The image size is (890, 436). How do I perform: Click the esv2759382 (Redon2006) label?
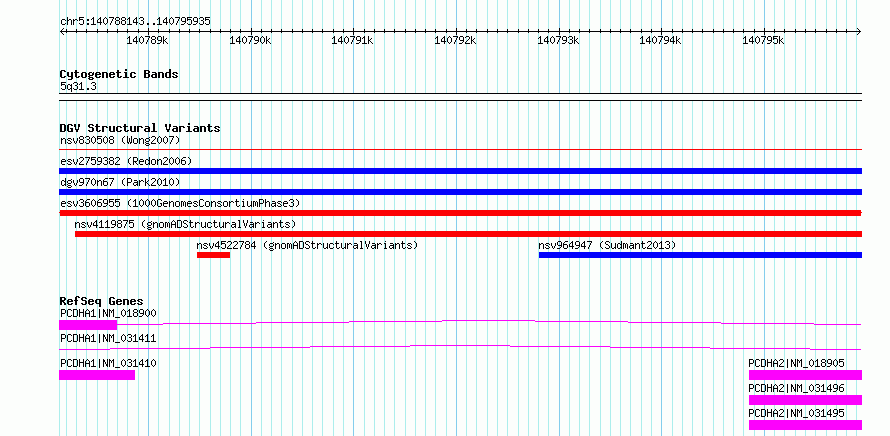click(x=126, y=161)
